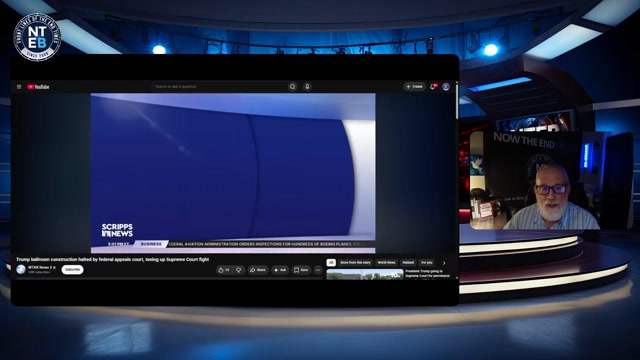This screenshot has height=360, width=640.
Task: Open the WTKR News 3 channel avatar
Action: [21, 269]
